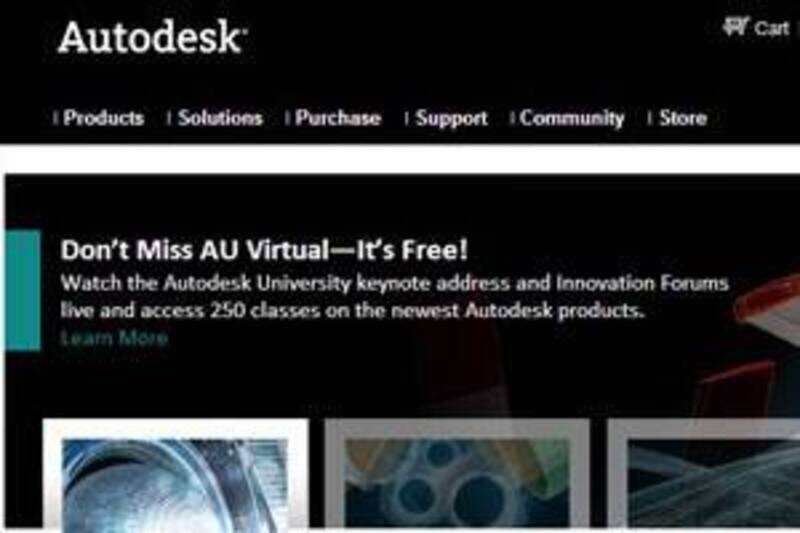Image resolution: width=800 pixels, height=533 pixels.
Task: Click the Cart text link
Action: coord(772,28)
